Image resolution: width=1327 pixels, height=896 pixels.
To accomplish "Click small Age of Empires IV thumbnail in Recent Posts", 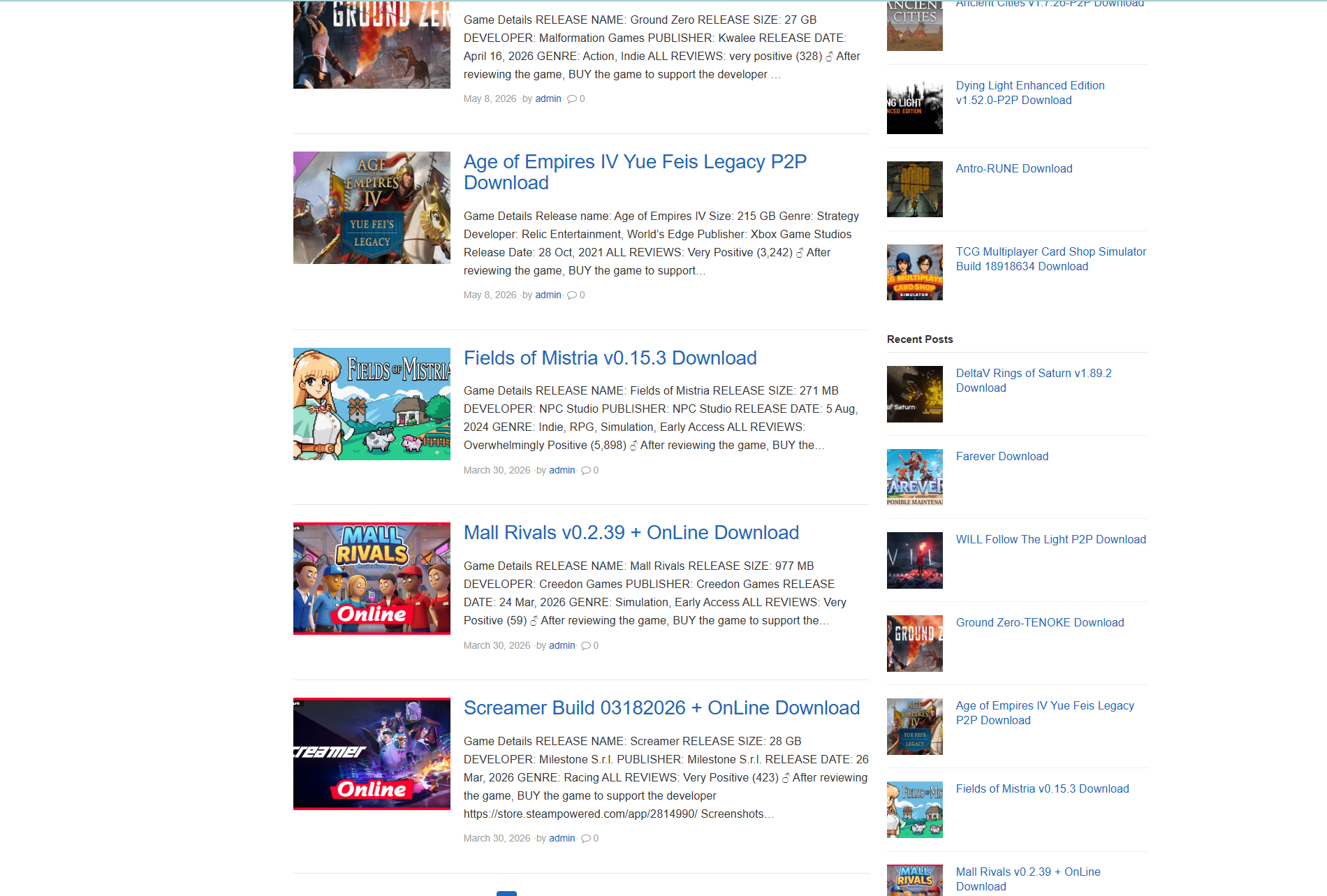I will point(915,726).
